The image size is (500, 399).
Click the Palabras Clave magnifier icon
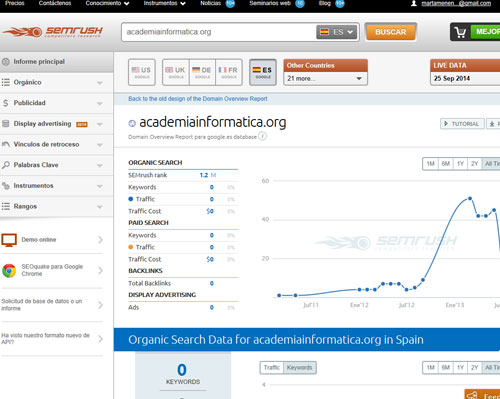(x=6, y=165)
